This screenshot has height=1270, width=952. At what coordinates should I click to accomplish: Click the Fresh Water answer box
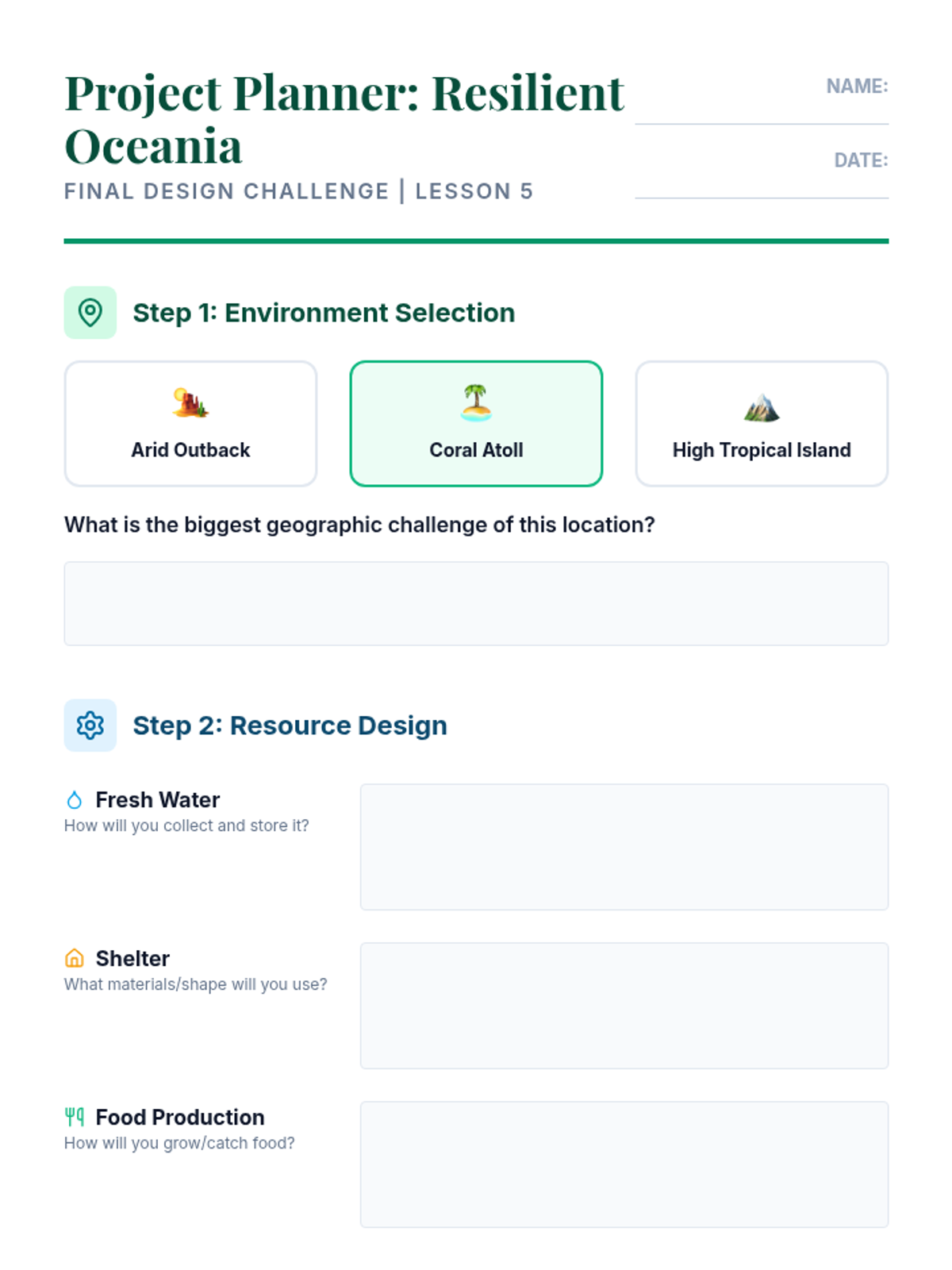point(624,847)
